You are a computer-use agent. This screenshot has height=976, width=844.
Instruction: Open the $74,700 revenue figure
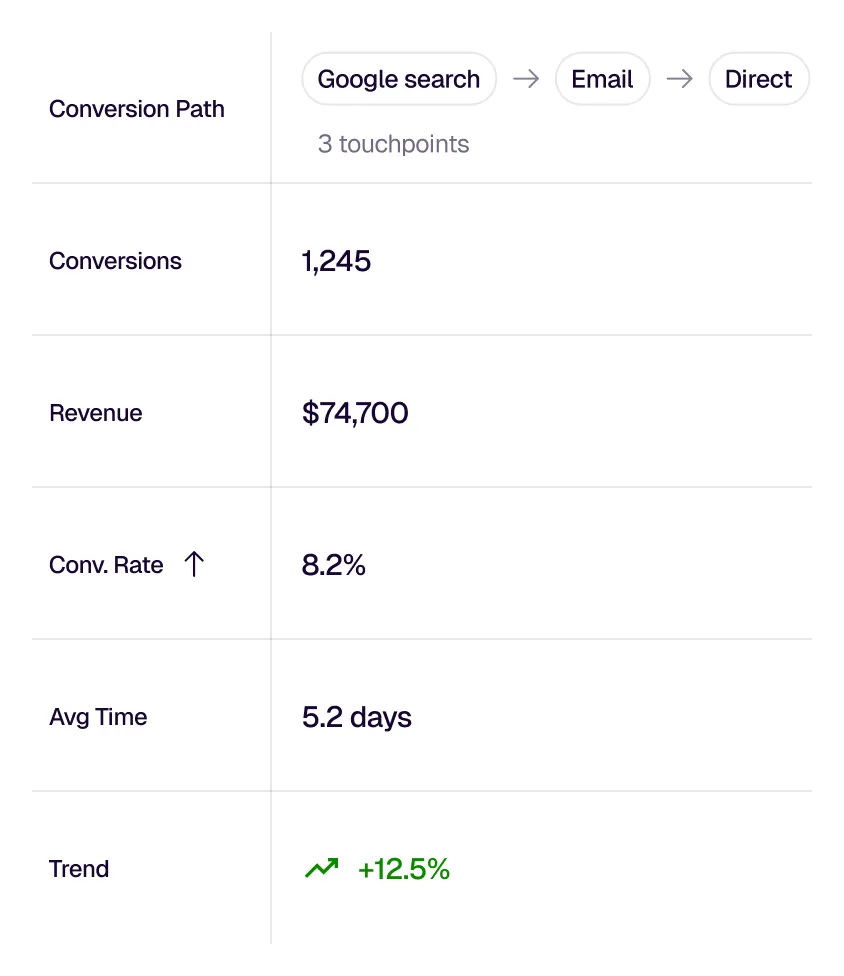pos(355,413)
